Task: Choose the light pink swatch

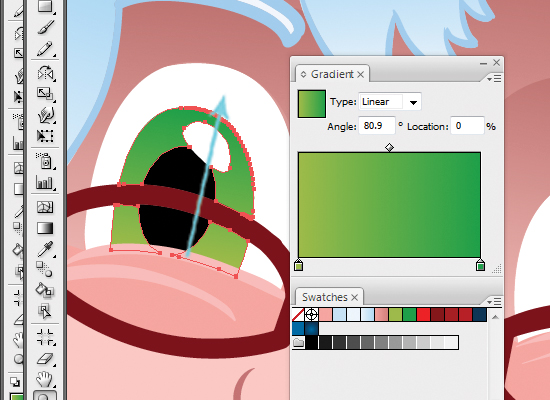Action: (326, 315)
